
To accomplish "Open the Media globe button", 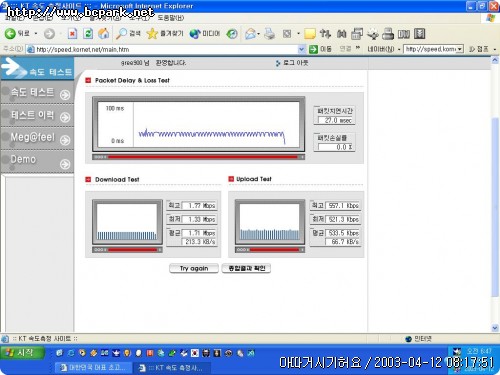I will (x=205, y=33).
